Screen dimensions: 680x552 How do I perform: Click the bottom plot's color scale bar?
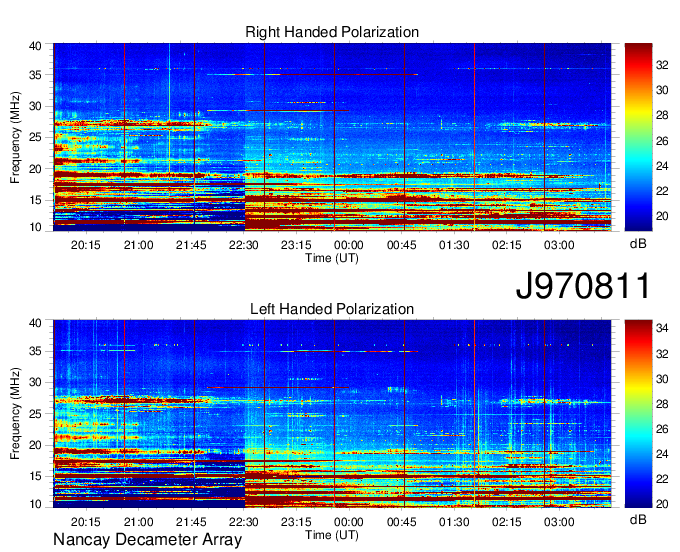638,413
